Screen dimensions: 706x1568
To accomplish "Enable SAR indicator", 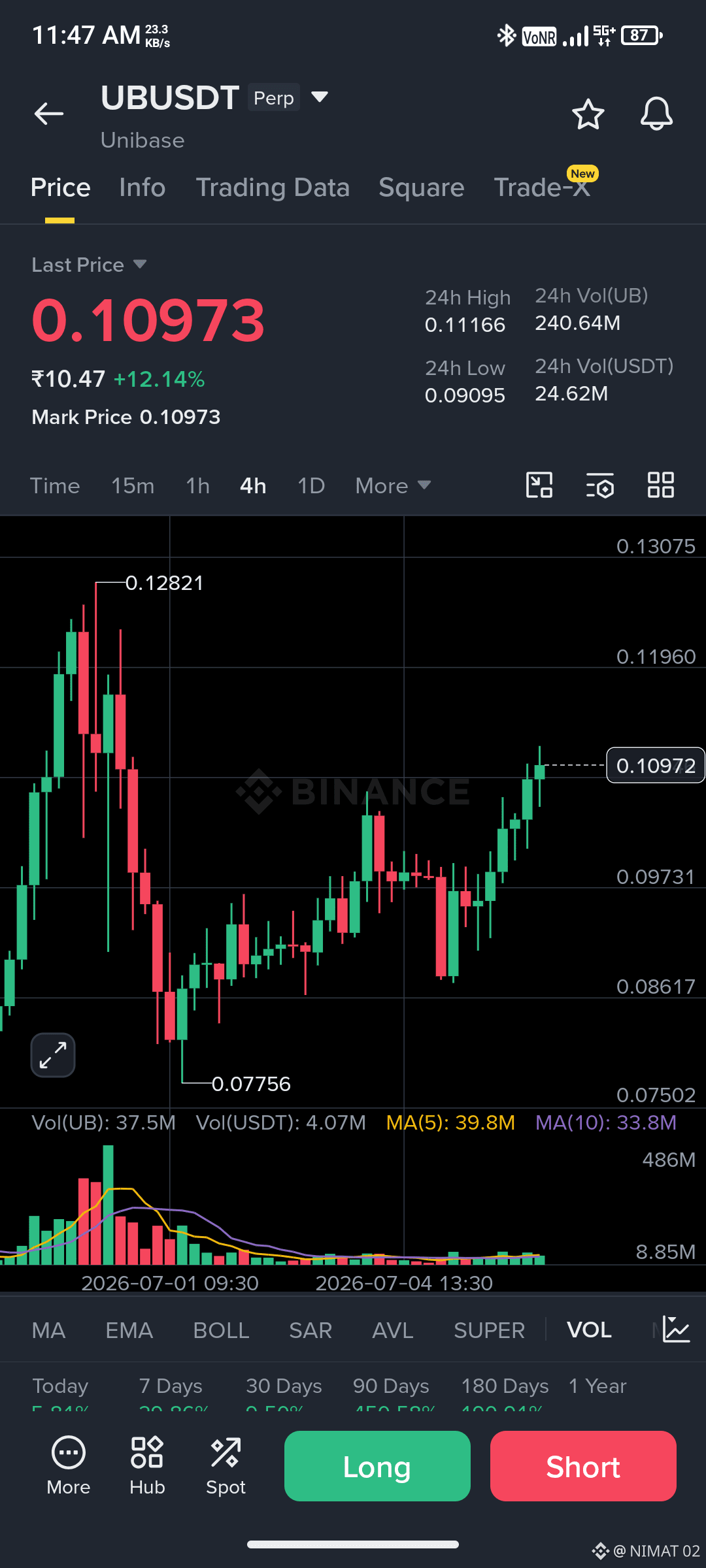I will coord(311,1330).
